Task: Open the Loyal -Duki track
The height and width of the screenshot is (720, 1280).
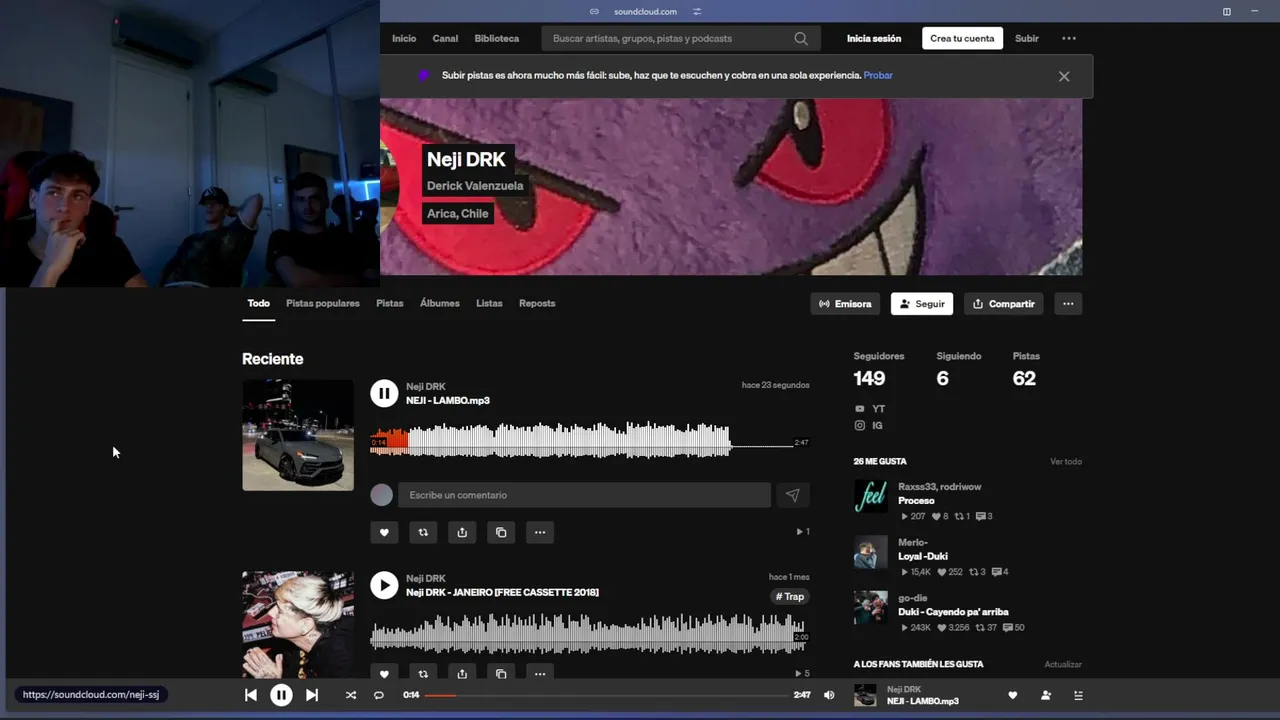Action: (923, 556)
